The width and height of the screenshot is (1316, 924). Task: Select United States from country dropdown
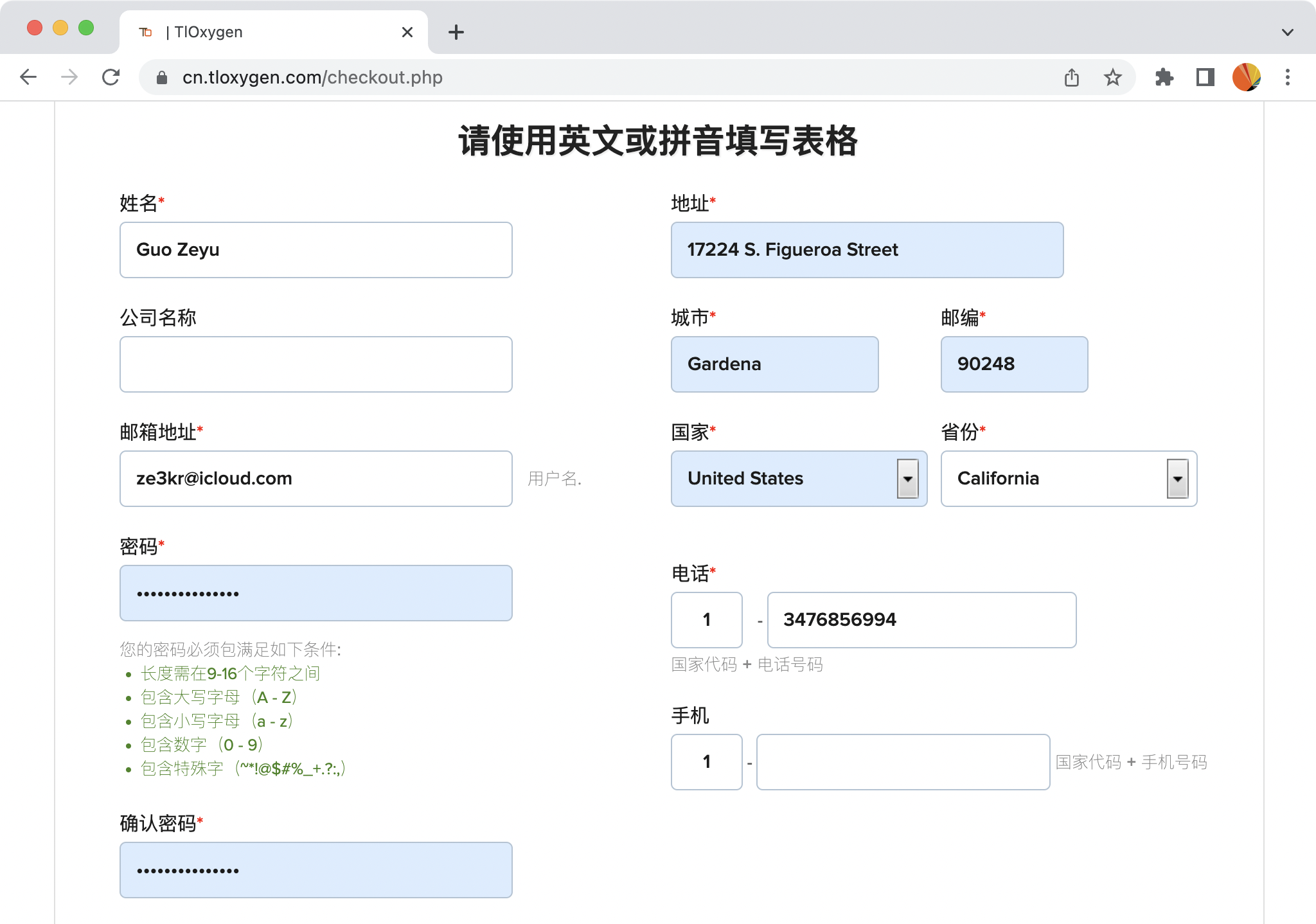point(795,478)
